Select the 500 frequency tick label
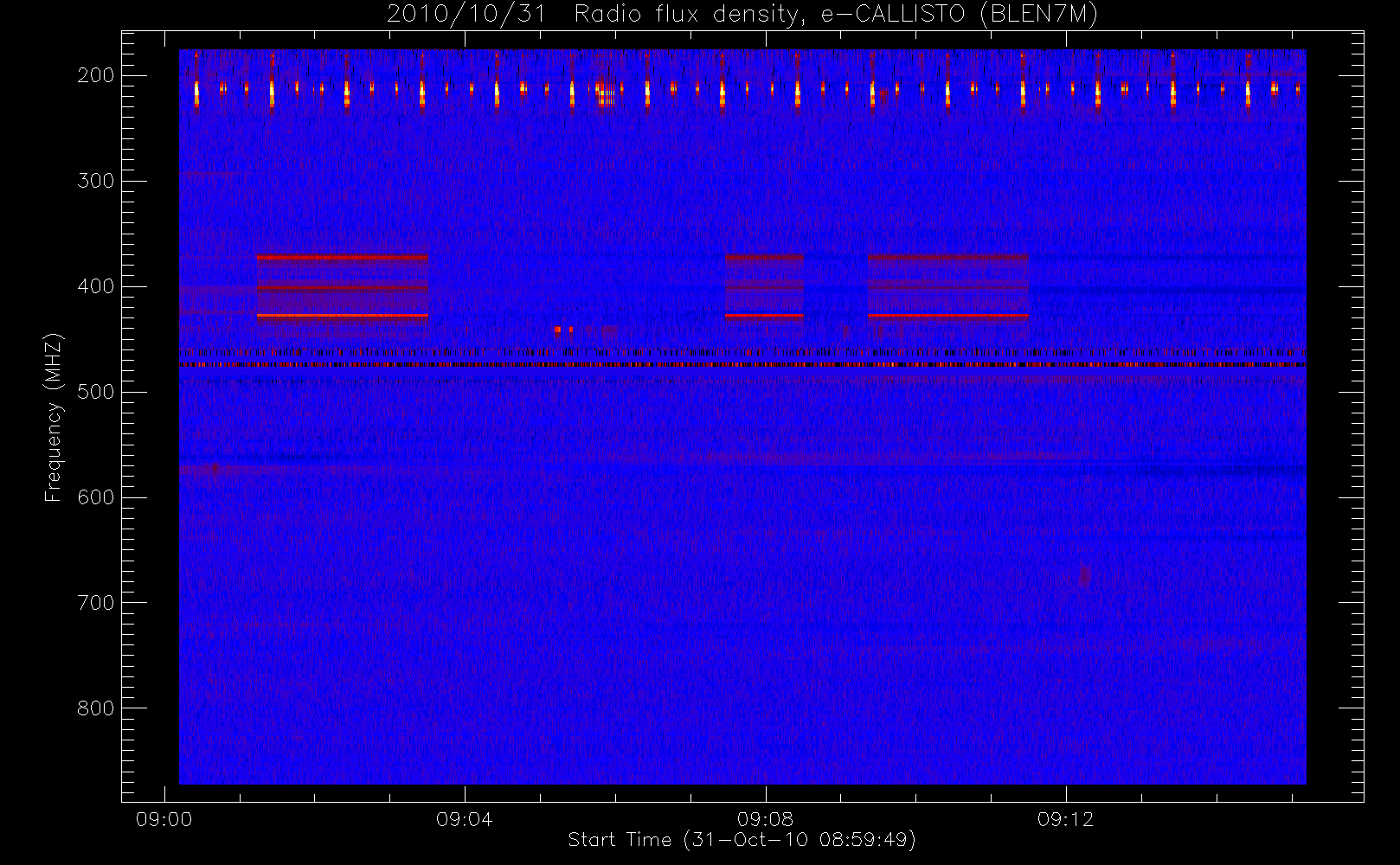Image resolution: width=1400 pixels, height=865 pixels. 96,392
